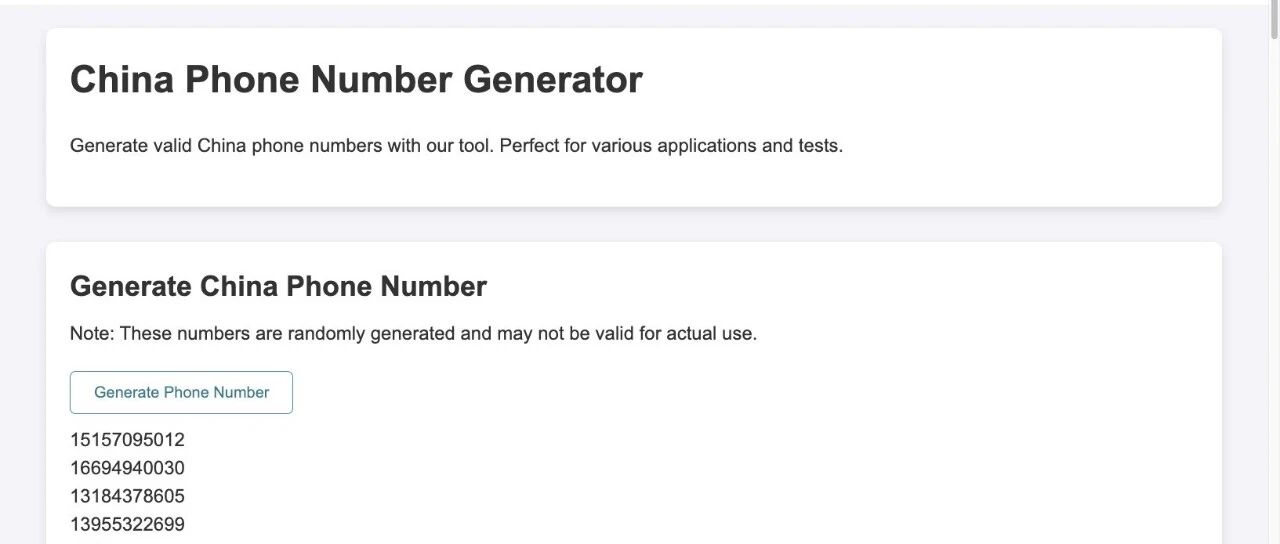Click the word "Generator" in the main title
Viewport: 1280px width, 544px height.
(553, 80)
